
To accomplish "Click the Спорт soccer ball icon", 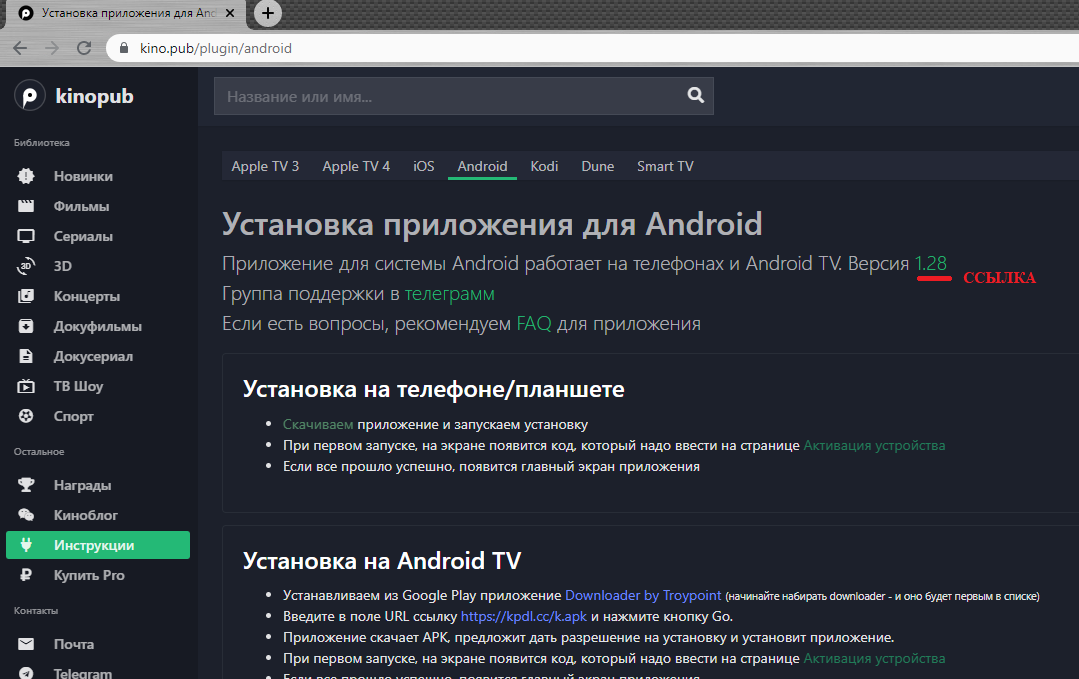I will click(26, 416).
